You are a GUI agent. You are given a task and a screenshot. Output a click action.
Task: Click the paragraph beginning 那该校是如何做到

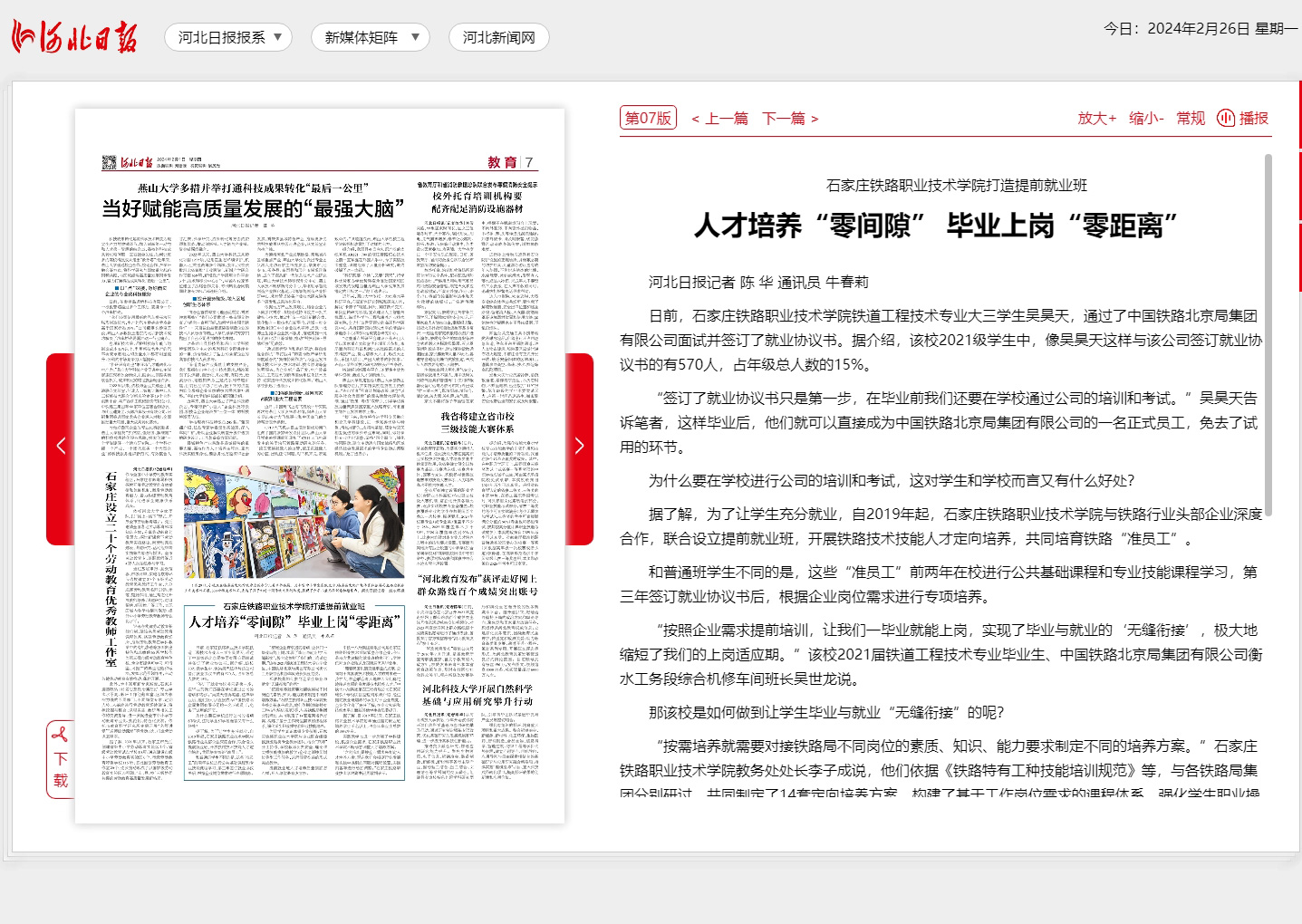(826, 712)
